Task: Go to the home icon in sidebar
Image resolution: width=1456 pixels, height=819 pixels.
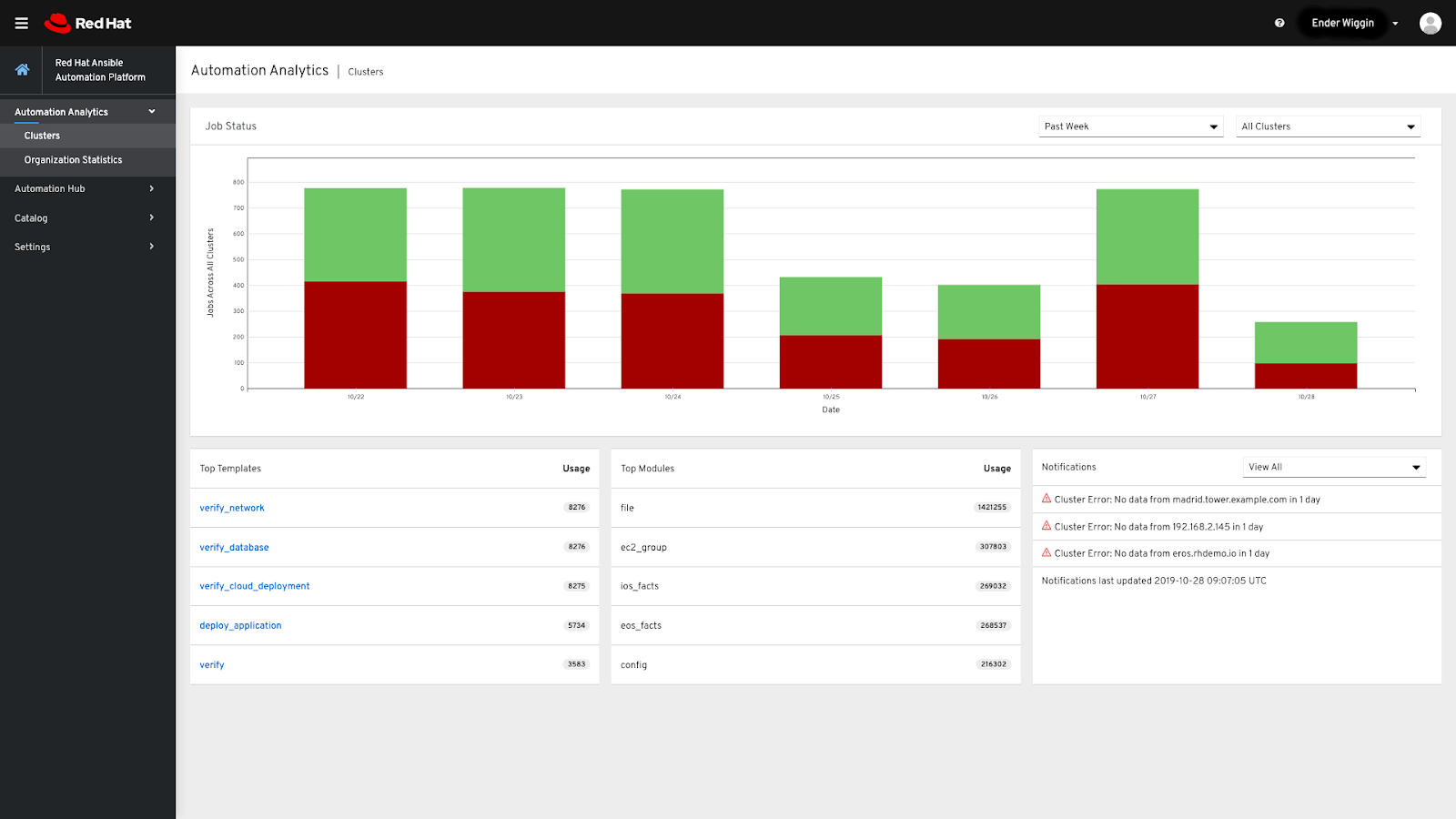Action: click(22, 70)
